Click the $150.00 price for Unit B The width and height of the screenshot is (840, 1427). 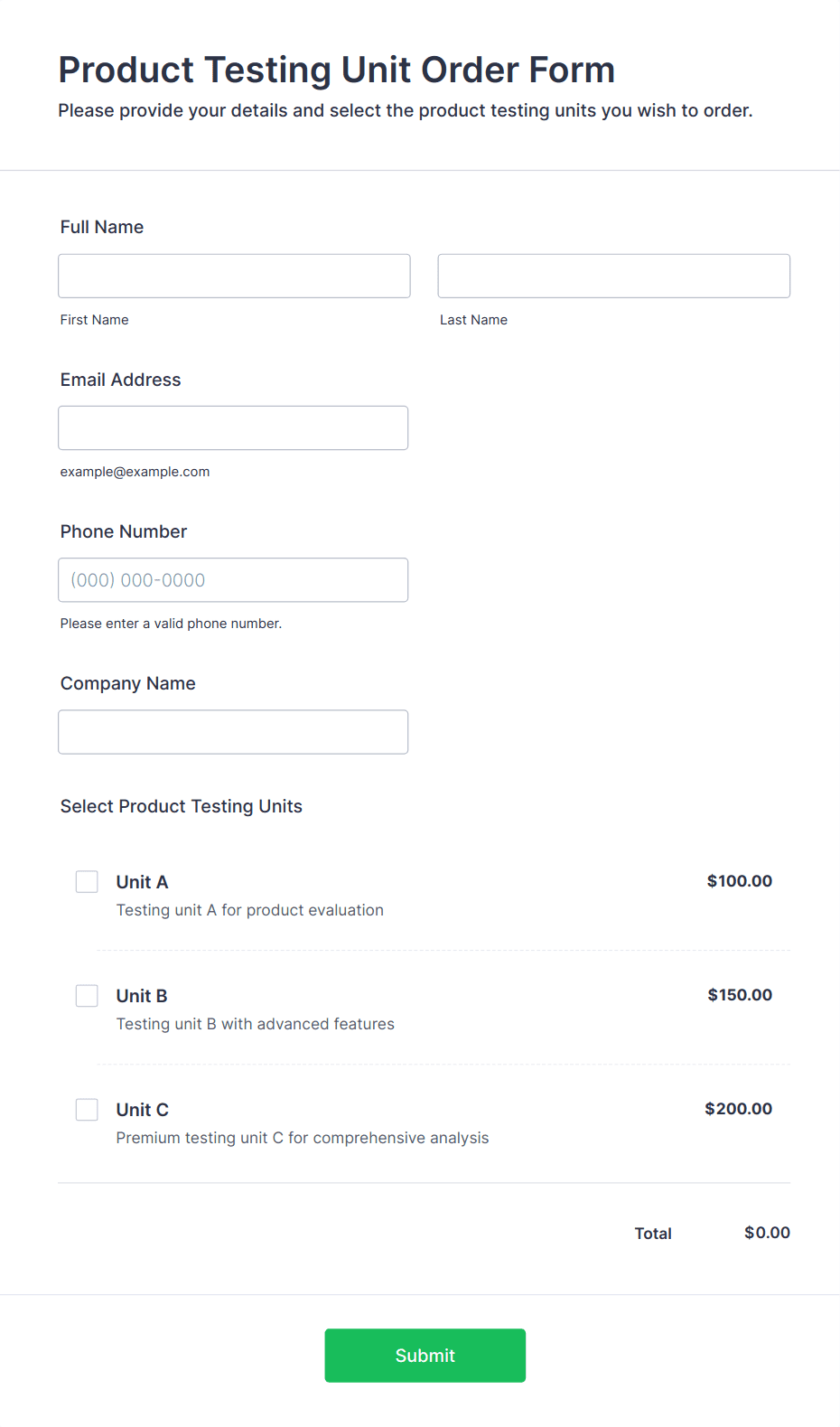click(739, 995)
